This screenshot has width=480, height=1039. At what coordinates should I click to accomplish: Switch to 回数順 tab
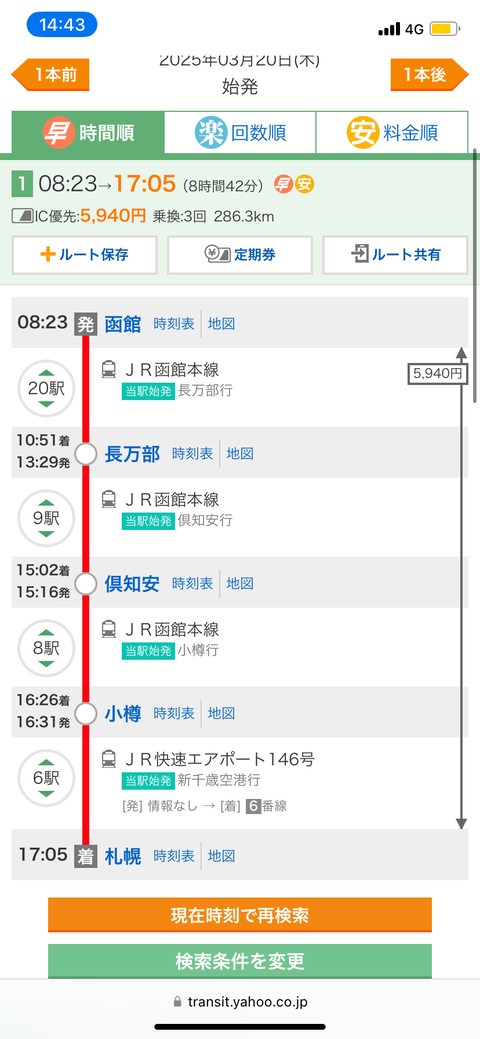pos(239,133)
